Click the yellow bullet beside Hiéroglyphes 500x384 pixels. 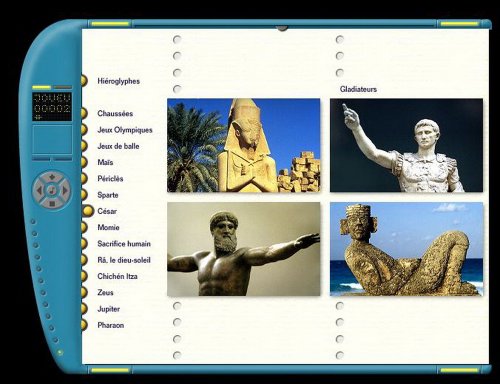tap(84, 81)
